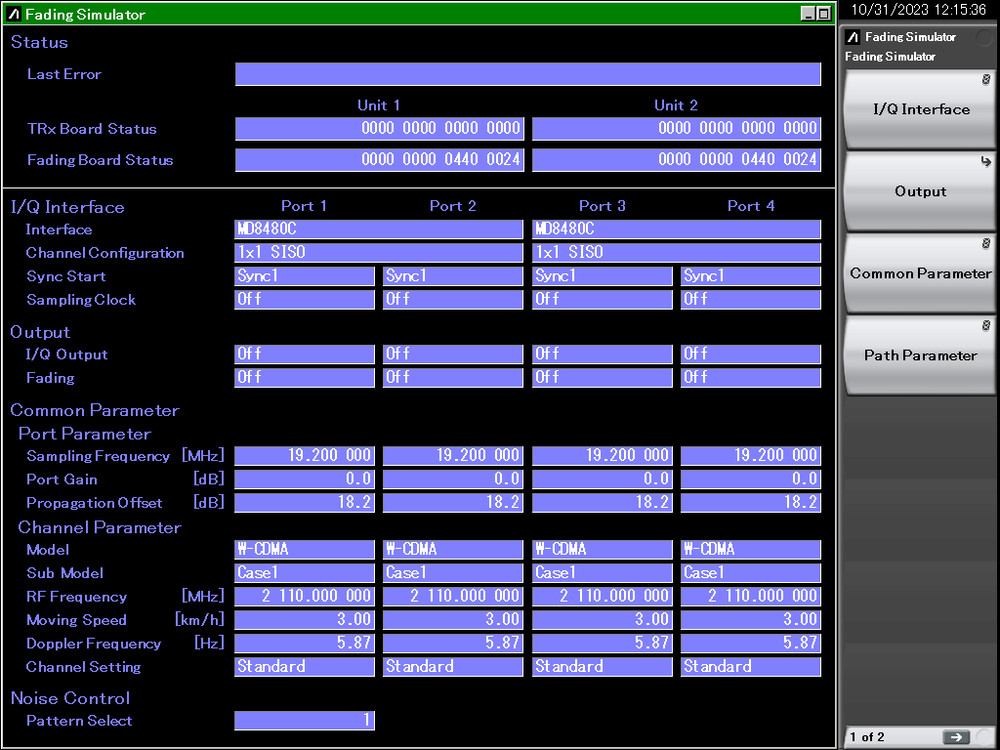Toggle Fading for Port 2

[x=453, y=378]
